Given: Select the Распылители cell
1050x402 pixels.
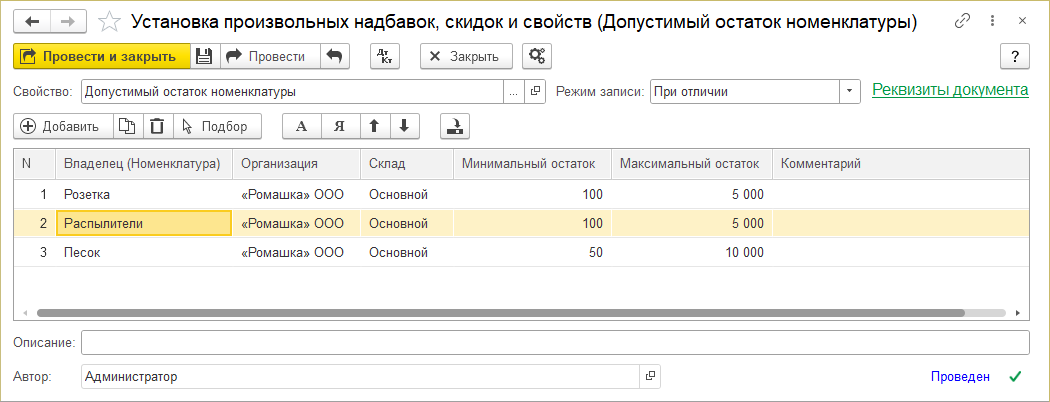Looking at the screenshot, I should (x=144, y=224).
